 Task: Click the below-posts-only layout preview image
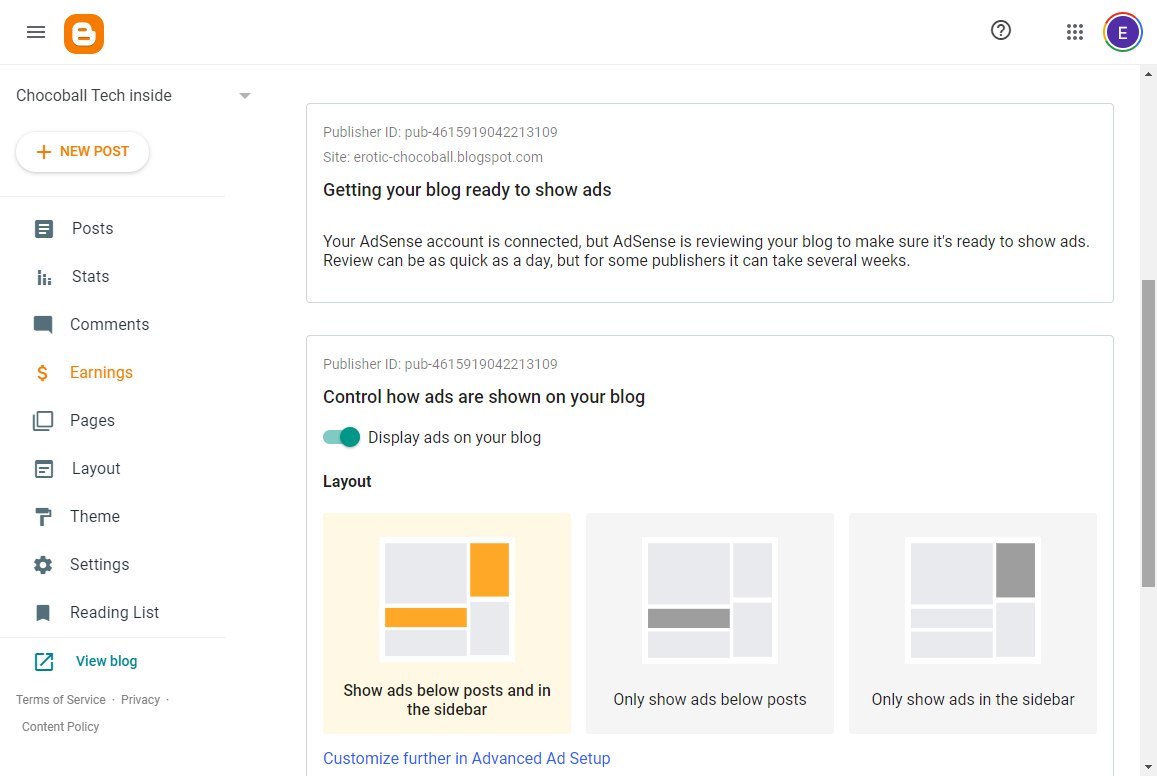(x=709, y=600)
